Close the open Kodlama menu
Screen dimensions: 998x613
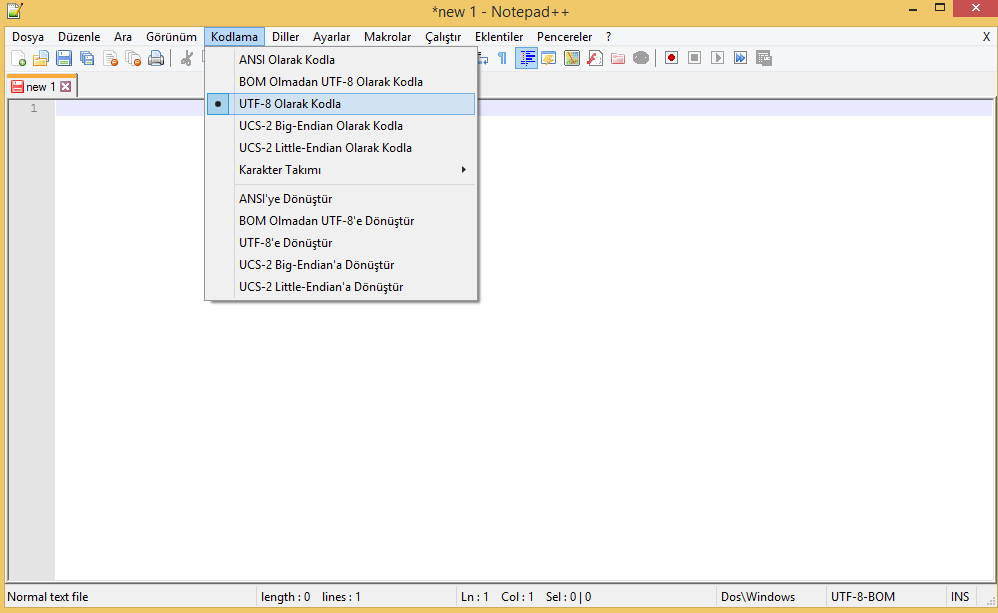234,37
